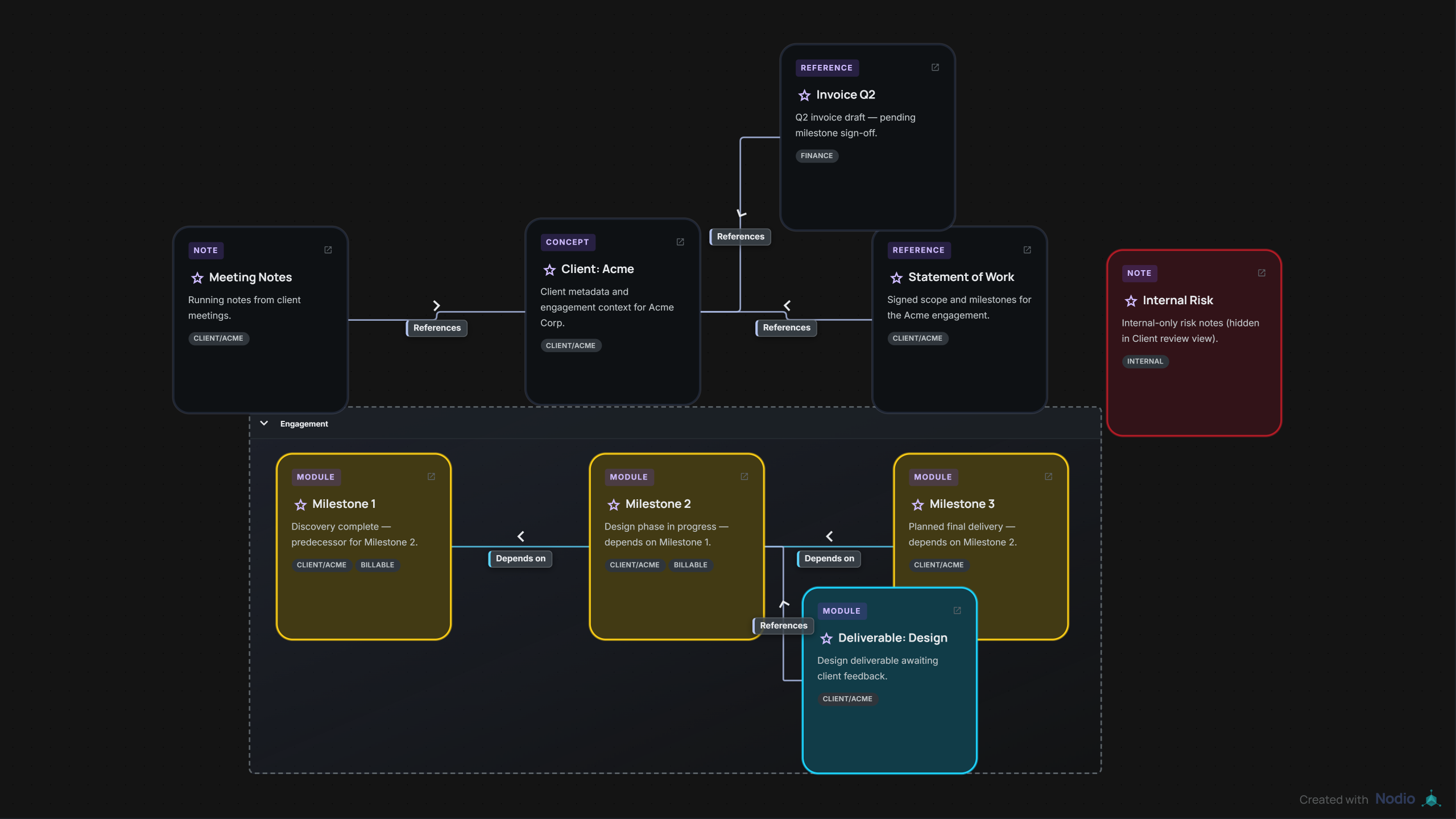This screenshot has width=1456, height=819.
Task: Open the Milestone 2 external link icon
Action: click(x=744, y=477)
